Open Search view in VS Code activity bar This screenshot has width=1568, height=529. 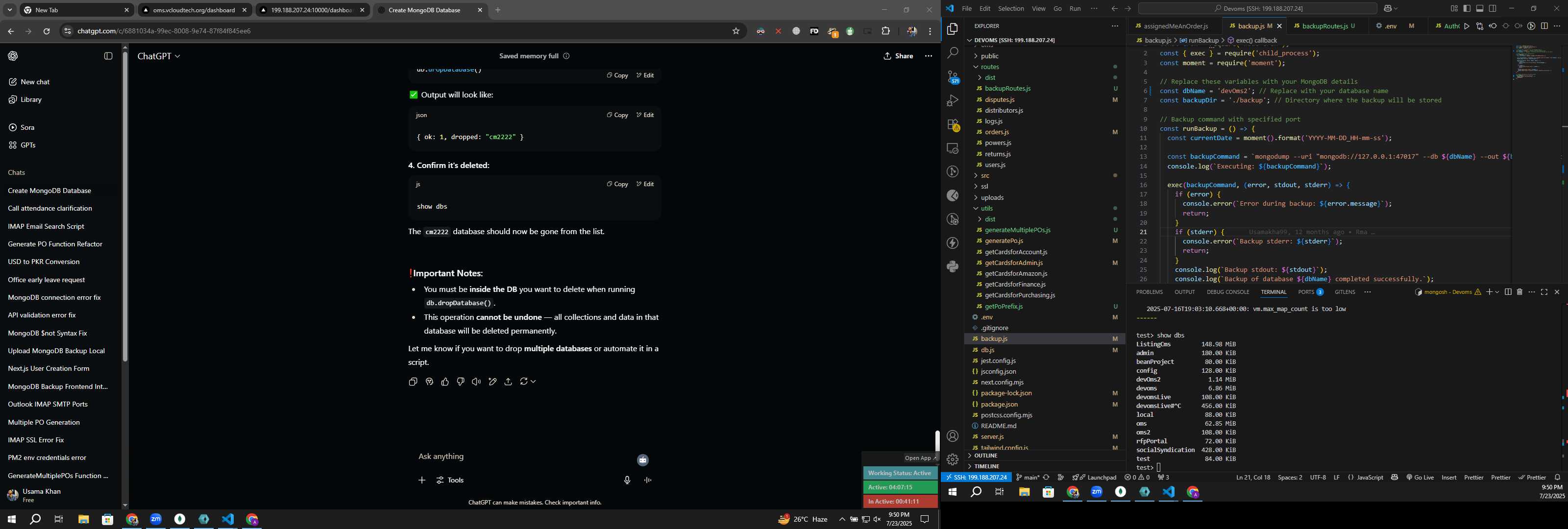pyautogui.click(x=953, y=53)
